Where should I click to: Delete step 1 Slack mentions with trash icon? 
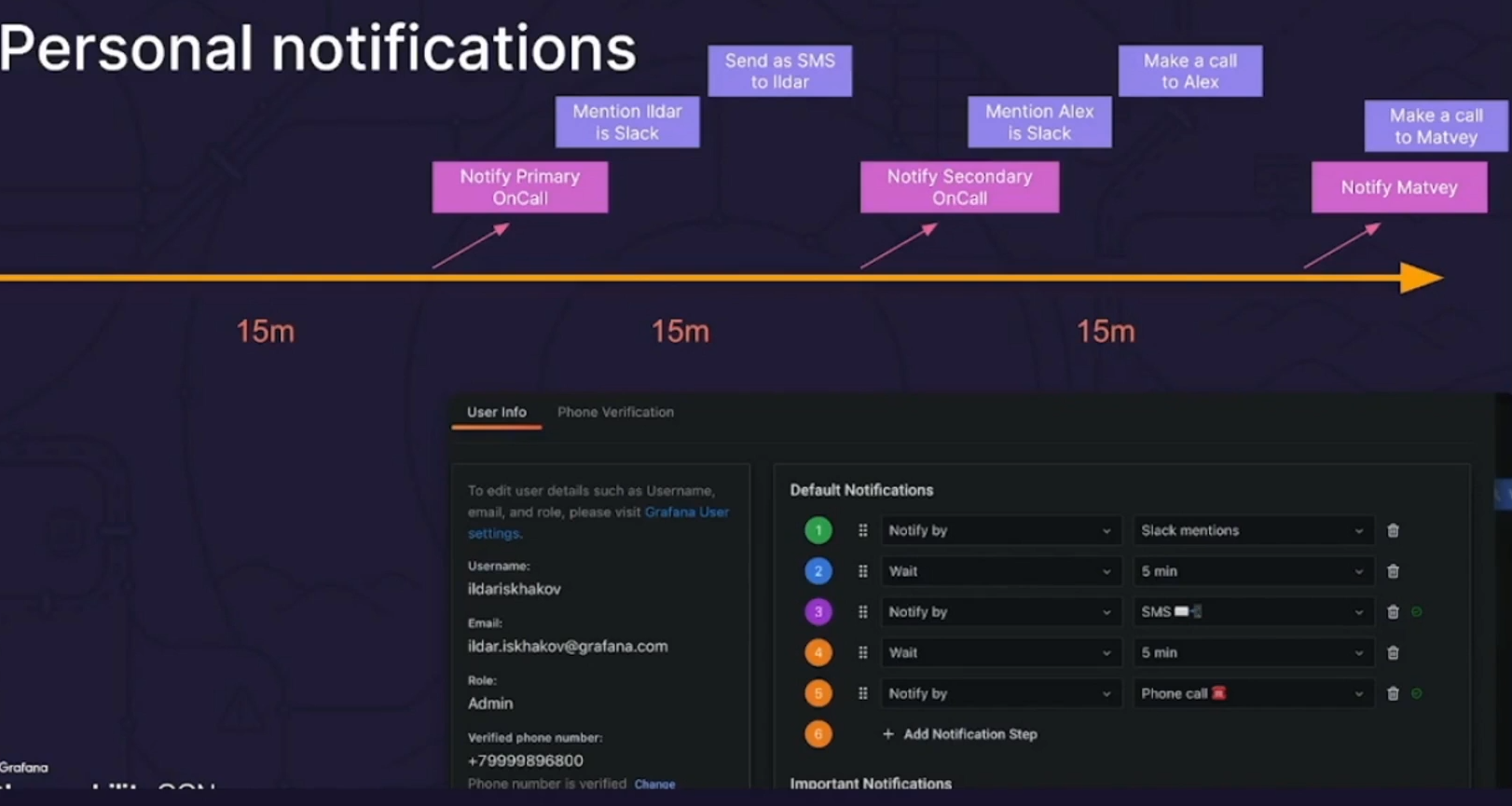[1393, 530]
